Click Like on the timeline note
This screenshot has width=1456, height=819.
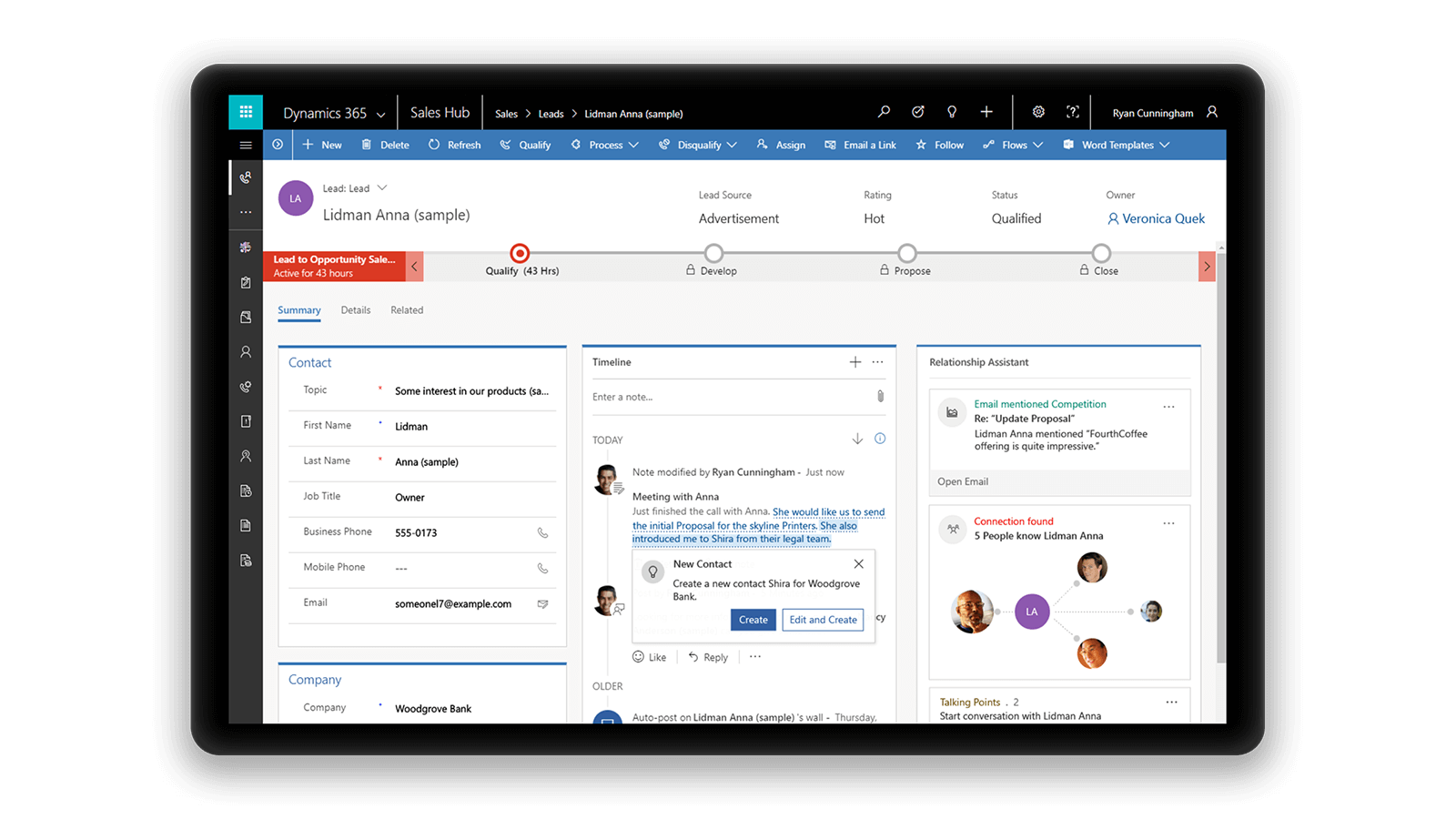(650, 657)
